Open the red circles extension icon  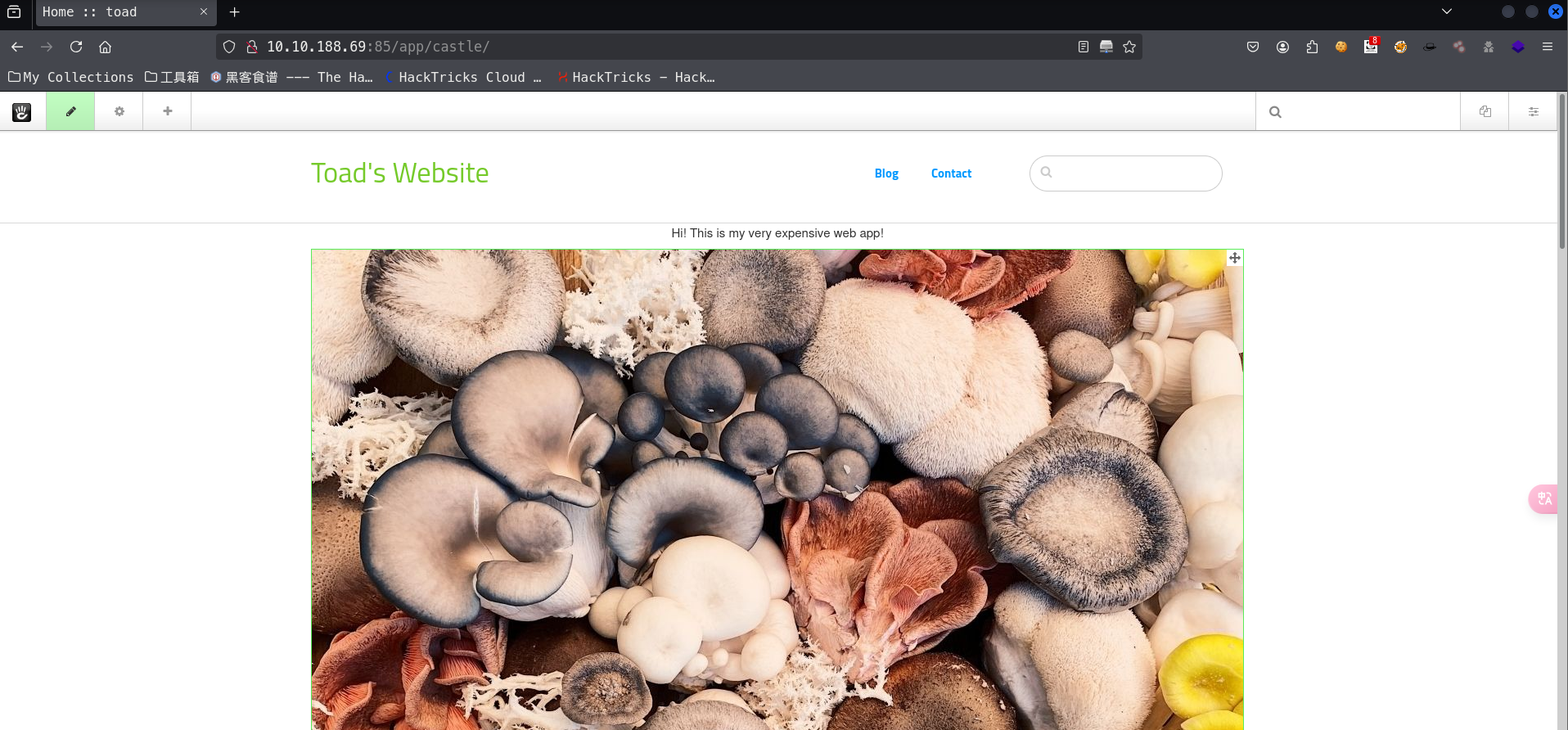(x=1459, y=47)
